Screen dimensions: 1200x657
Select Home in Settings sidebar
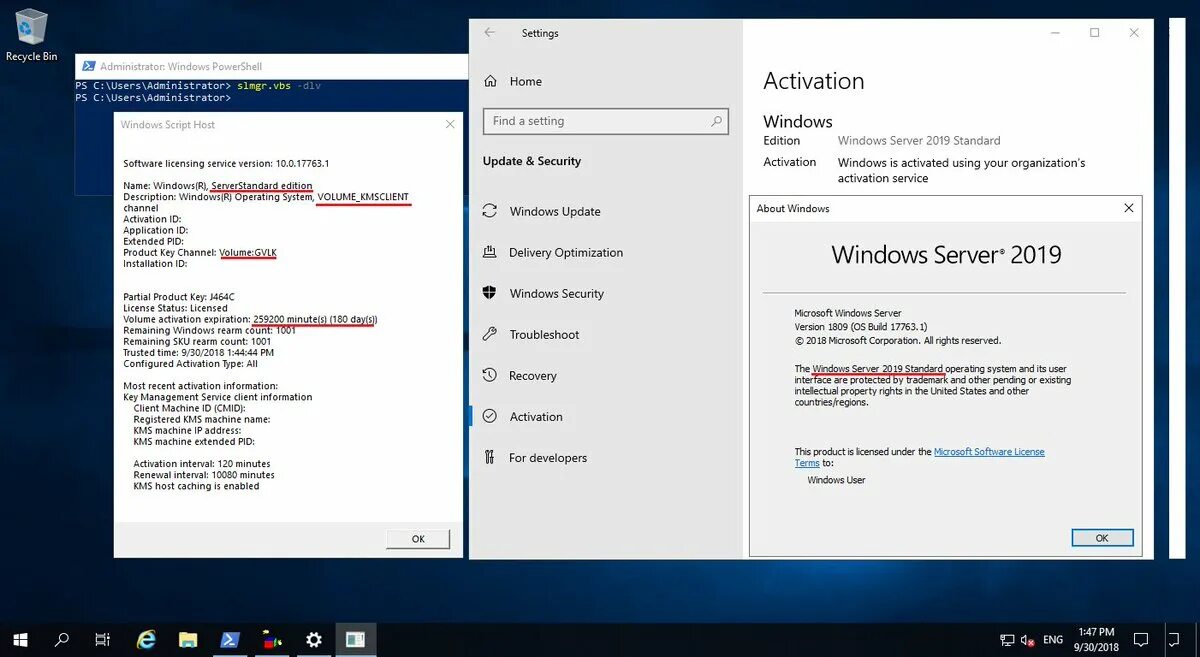[x=526, y=81]
